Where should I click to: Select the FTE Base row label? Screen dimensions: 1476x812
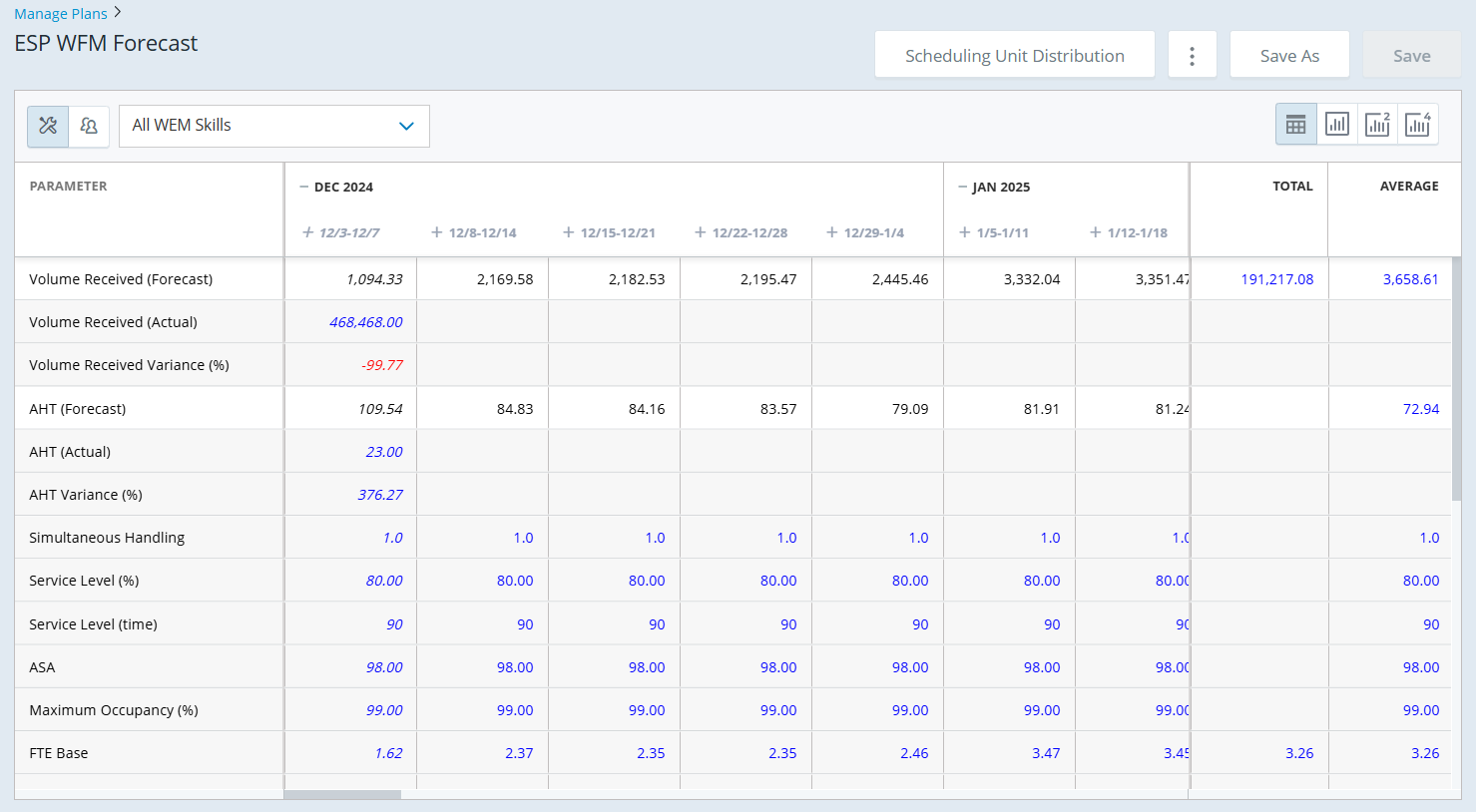pos(58,753)
